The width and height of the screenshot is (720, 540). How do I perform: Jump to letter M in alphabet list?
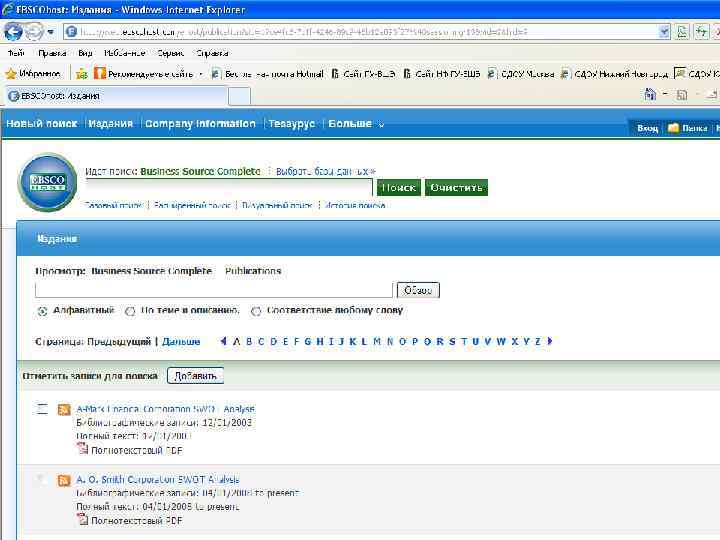point(377,342)
